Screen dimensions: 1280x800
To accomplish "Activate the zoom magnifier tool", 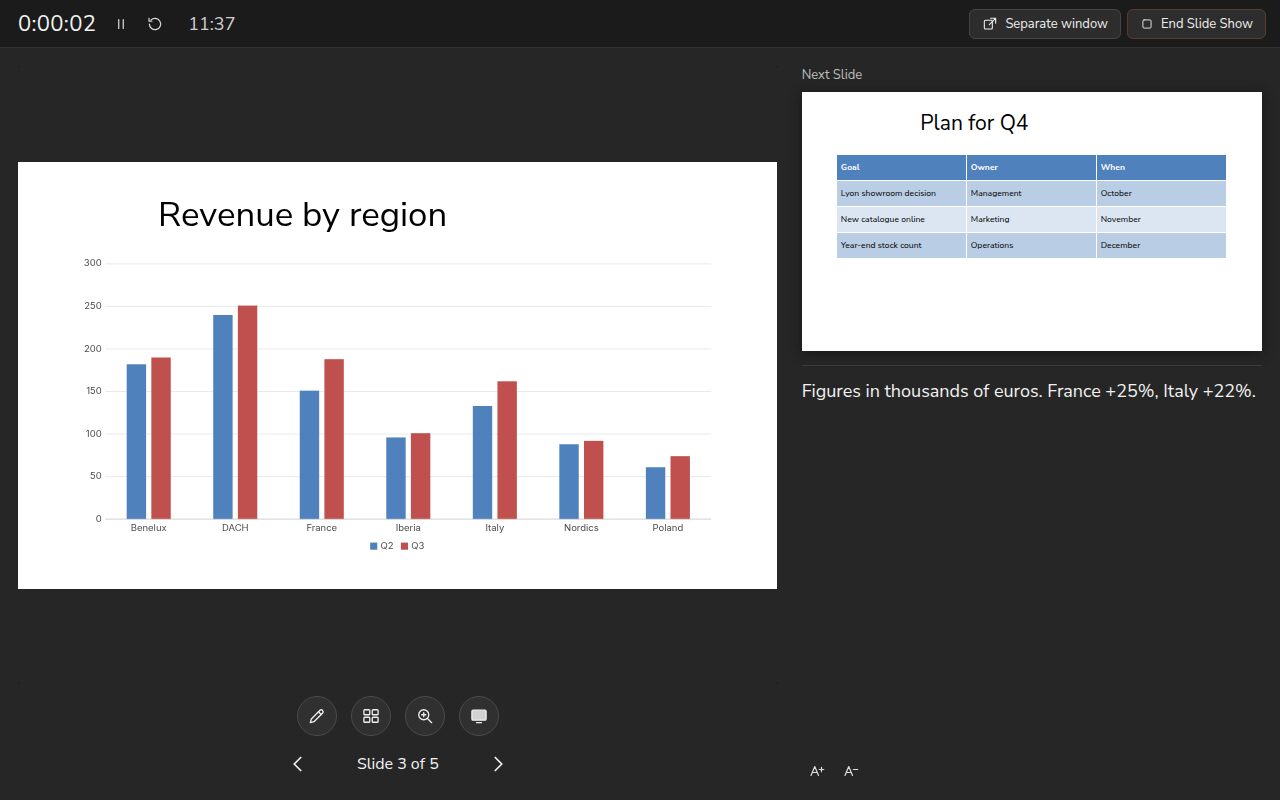I will tap(425, 716).
